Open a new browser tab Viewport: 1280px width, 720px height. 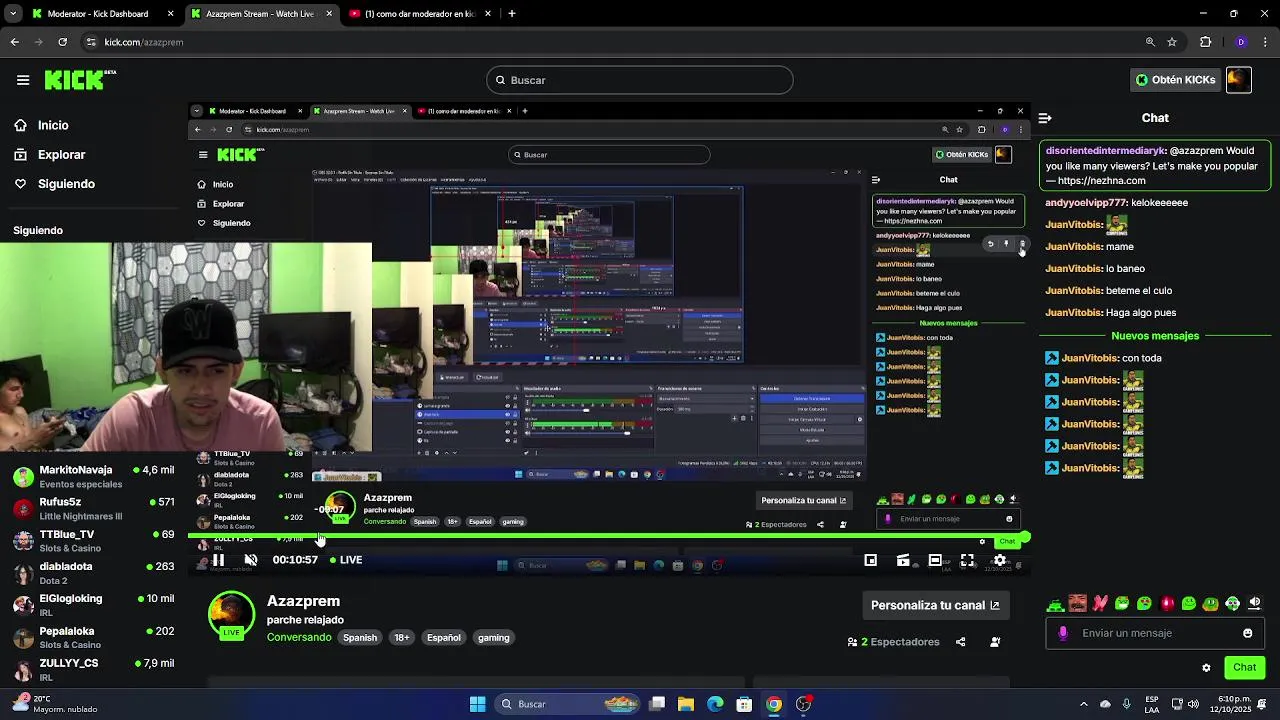click(511, 14)
